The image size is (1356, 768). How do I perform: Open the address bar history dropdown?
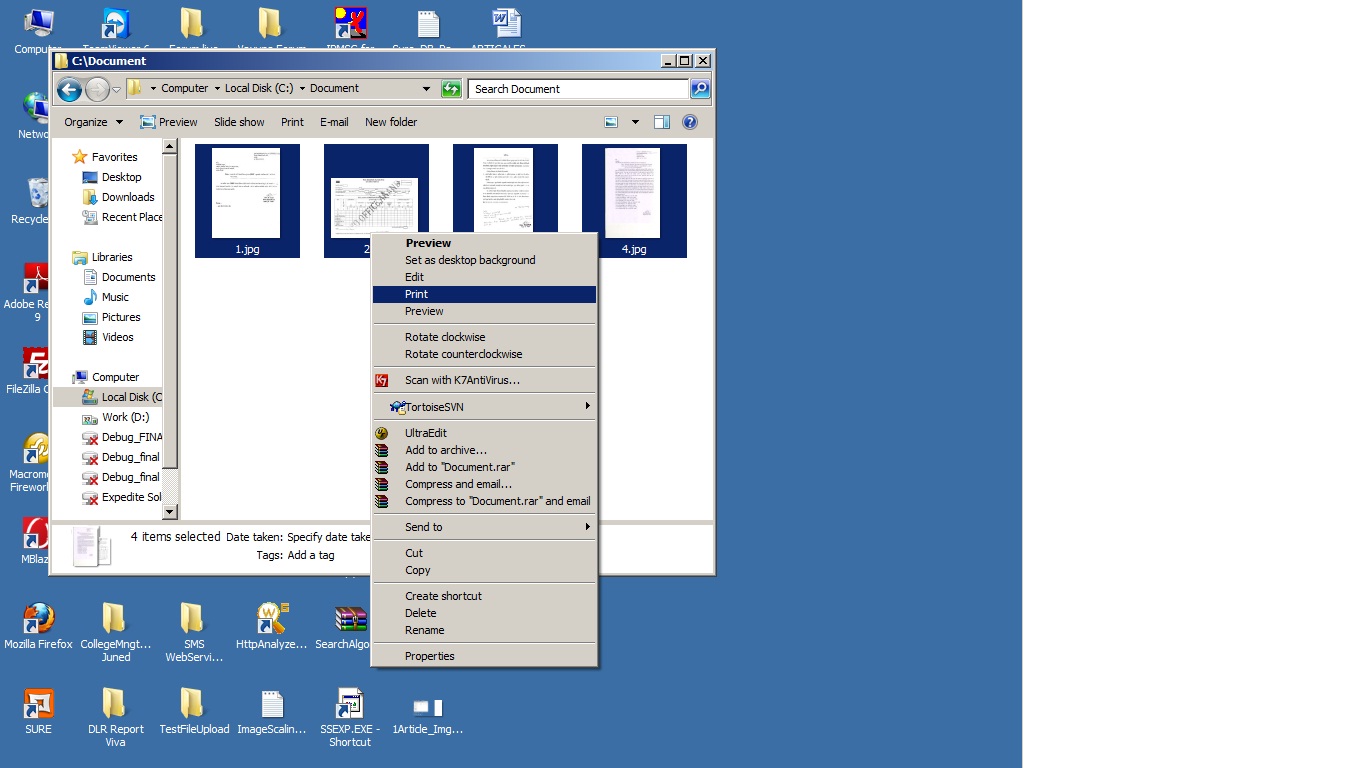click(426, 89)
